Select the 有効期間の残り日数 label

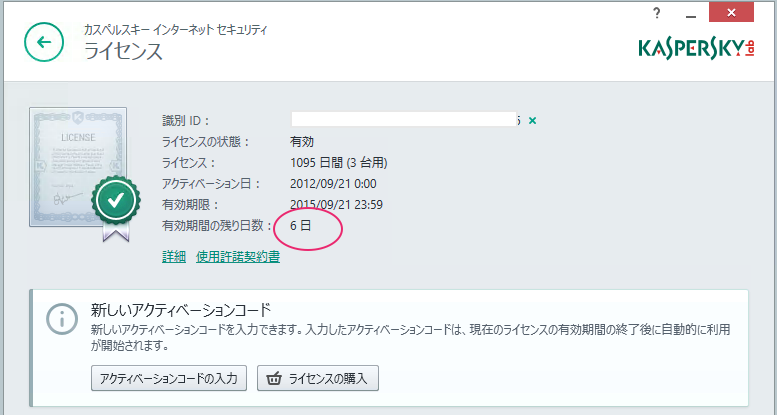click(x=218, y=226)
